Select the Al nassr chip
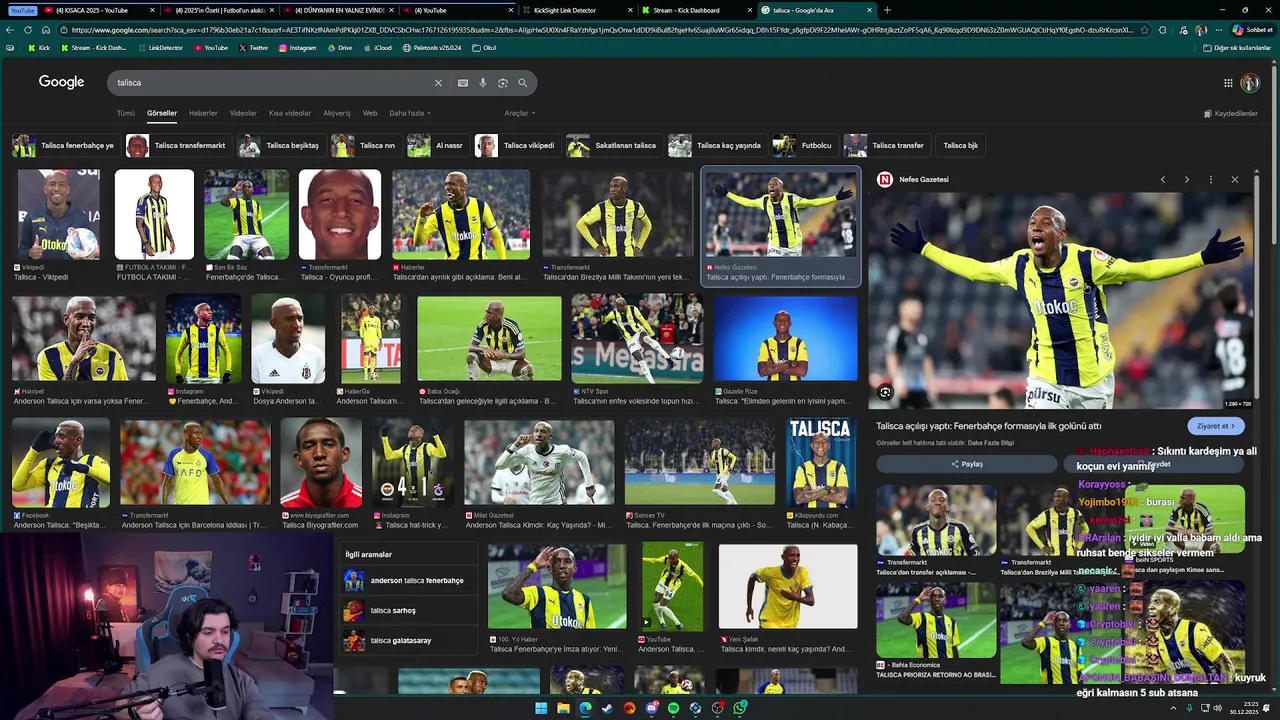 pyautogui.click(x=438, y=146)
